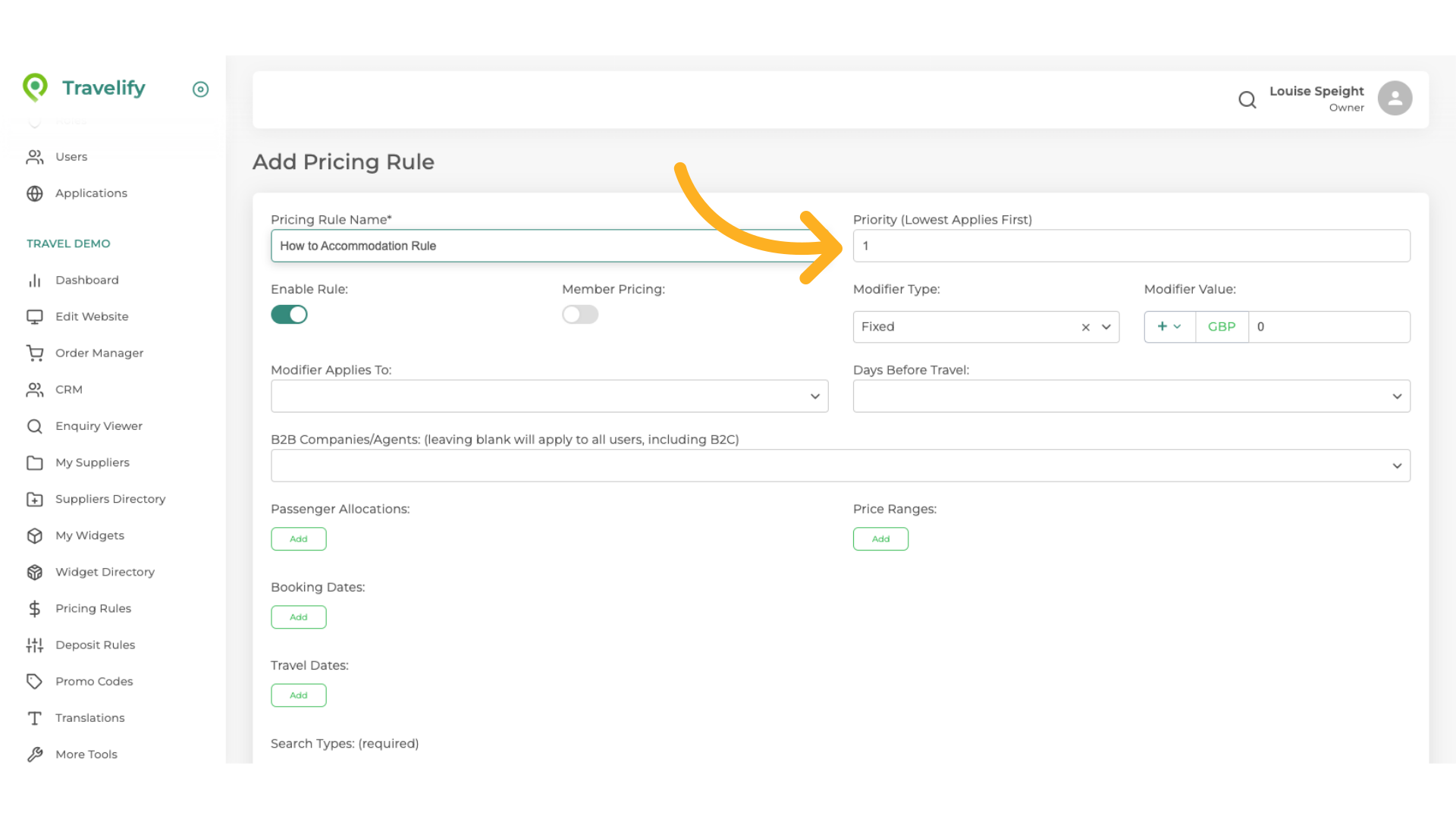Viewport: 1456px width, 819px height.
Task: Open the Days Before Travel dropdown
Action: (1131, 396)
